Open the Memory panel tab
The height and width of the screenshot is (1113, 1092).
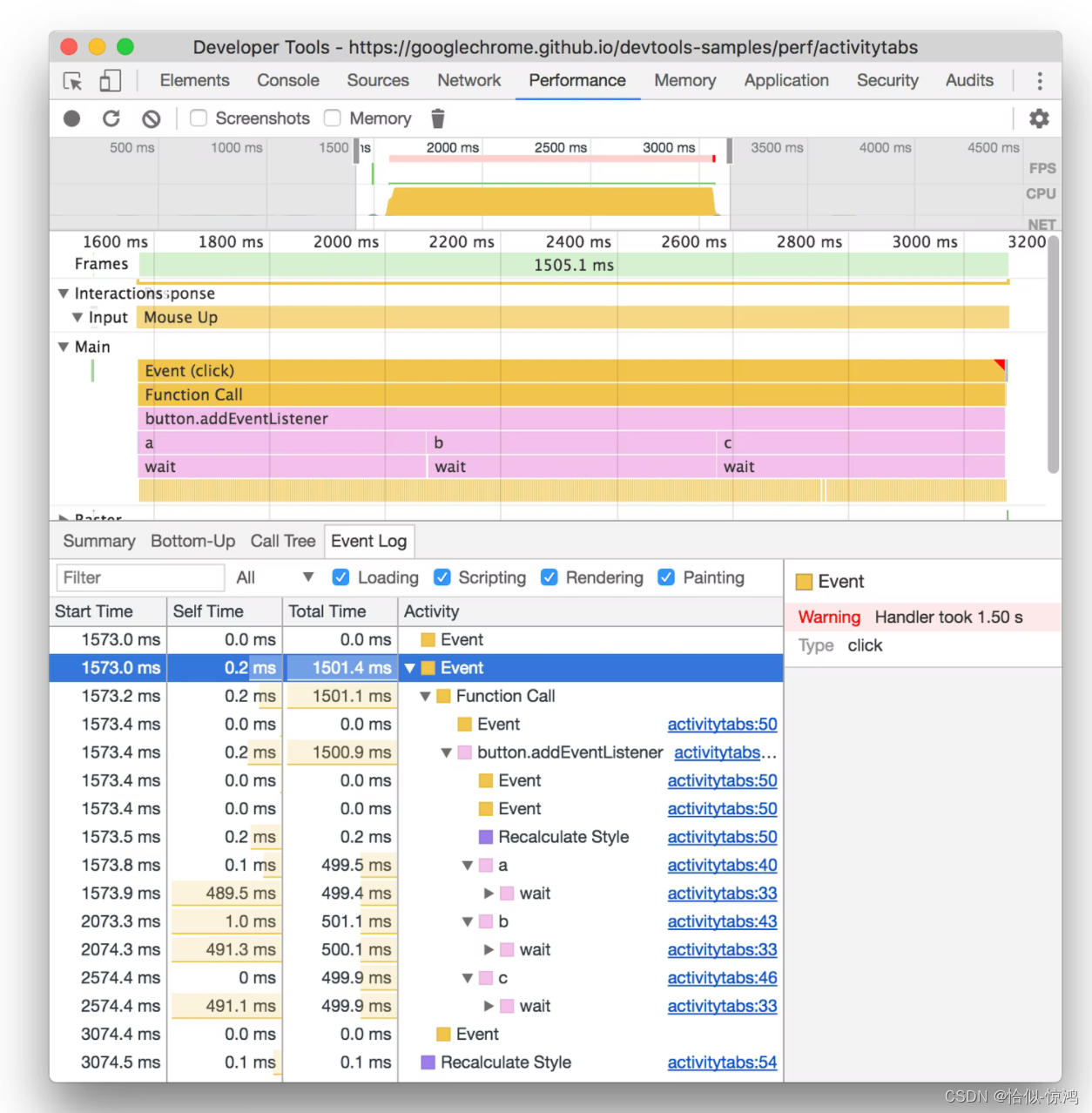click(x=685, y=80)
